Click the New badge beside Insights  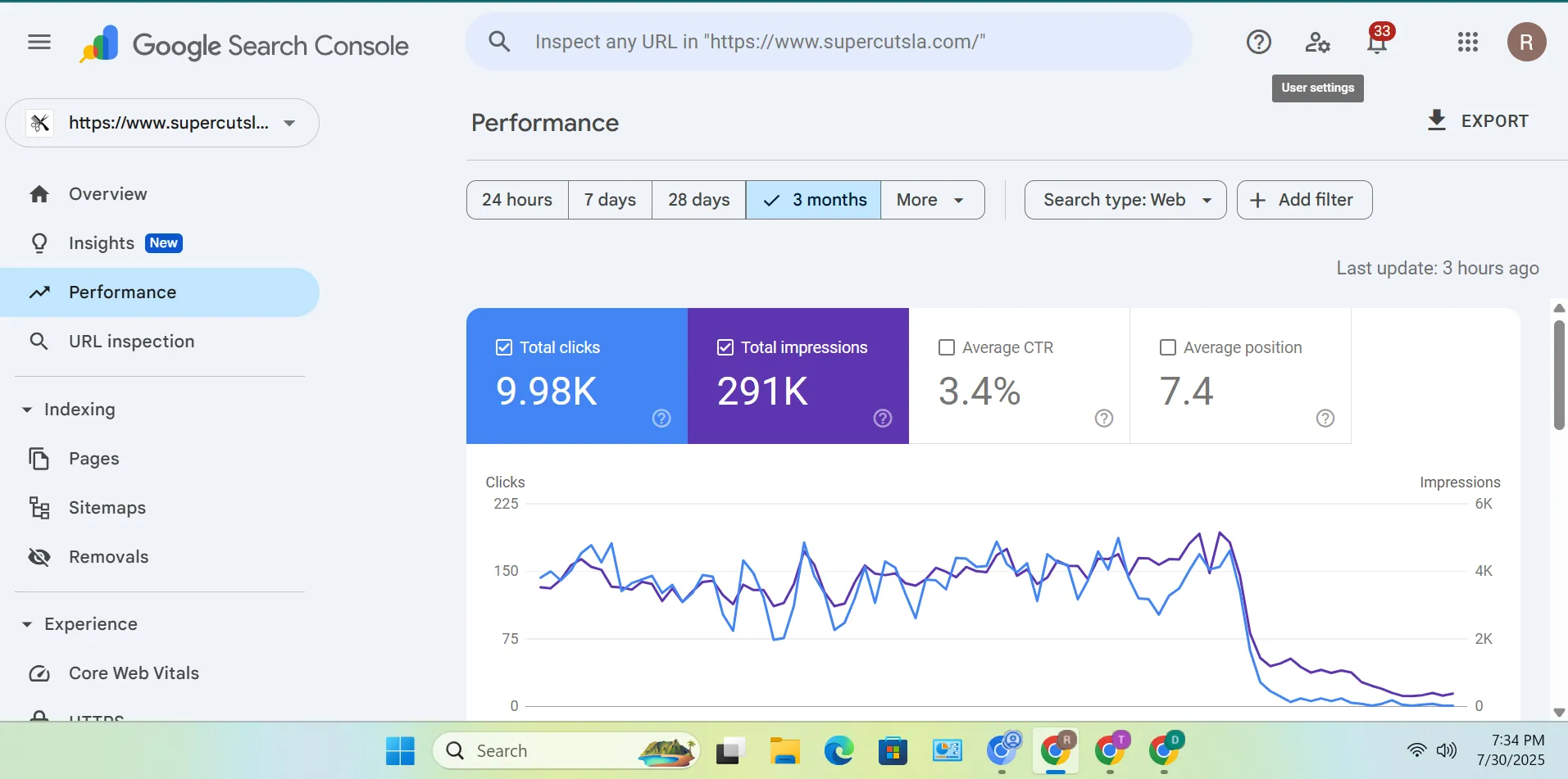pyautogui.click(x=164, y=243)
